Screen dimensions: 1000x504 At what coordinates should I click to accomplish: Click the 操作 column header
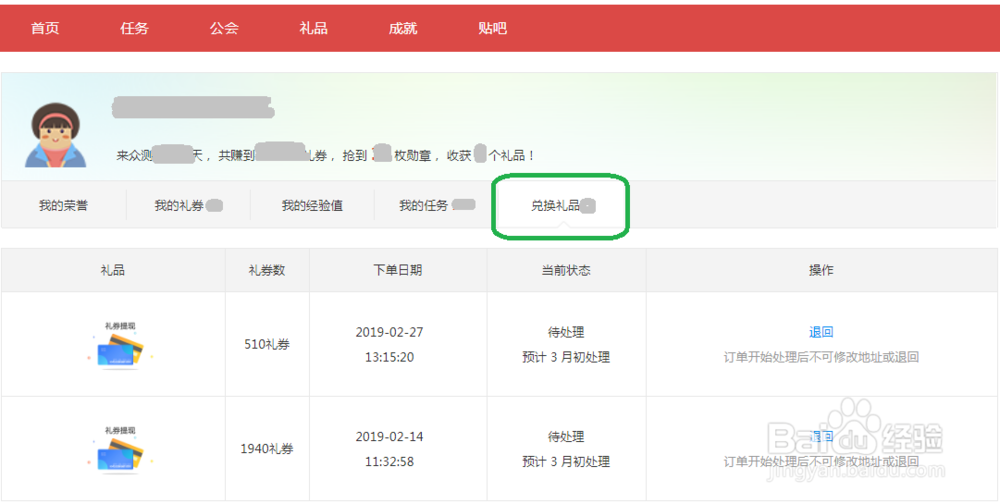pos(821,270)
